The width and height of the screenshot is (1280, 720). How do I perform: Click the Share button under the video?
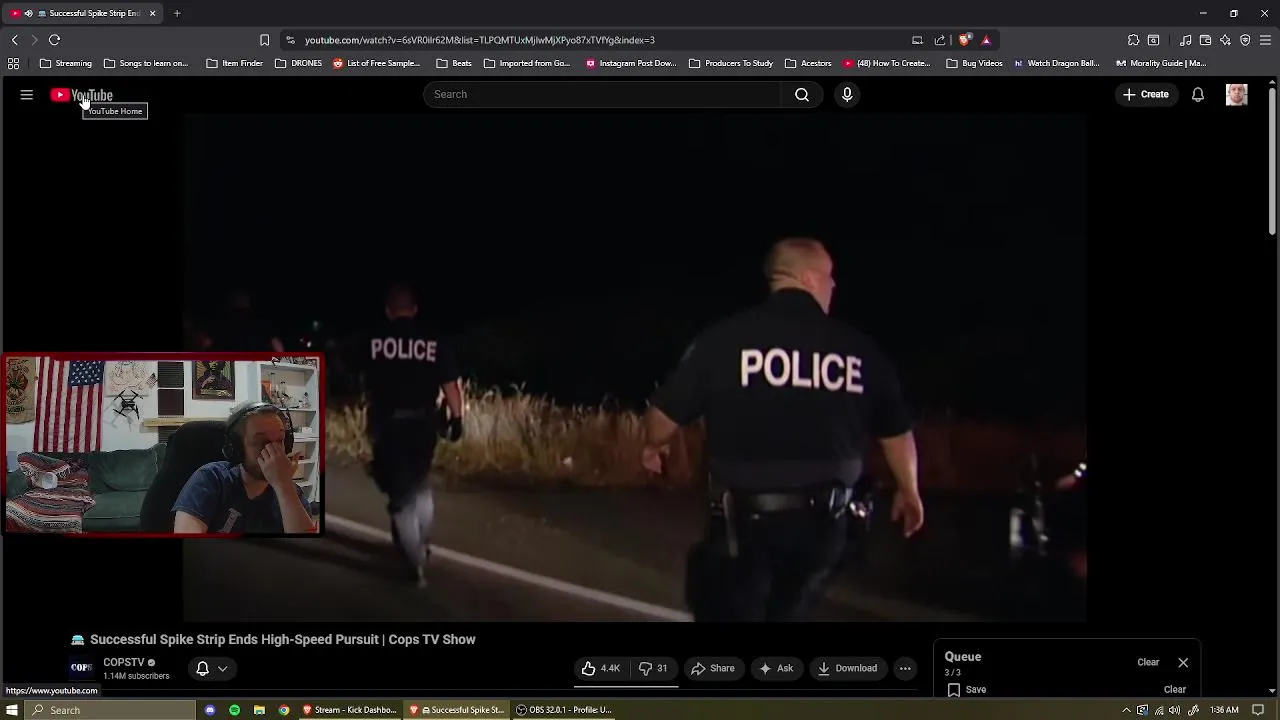pos(713,668)
